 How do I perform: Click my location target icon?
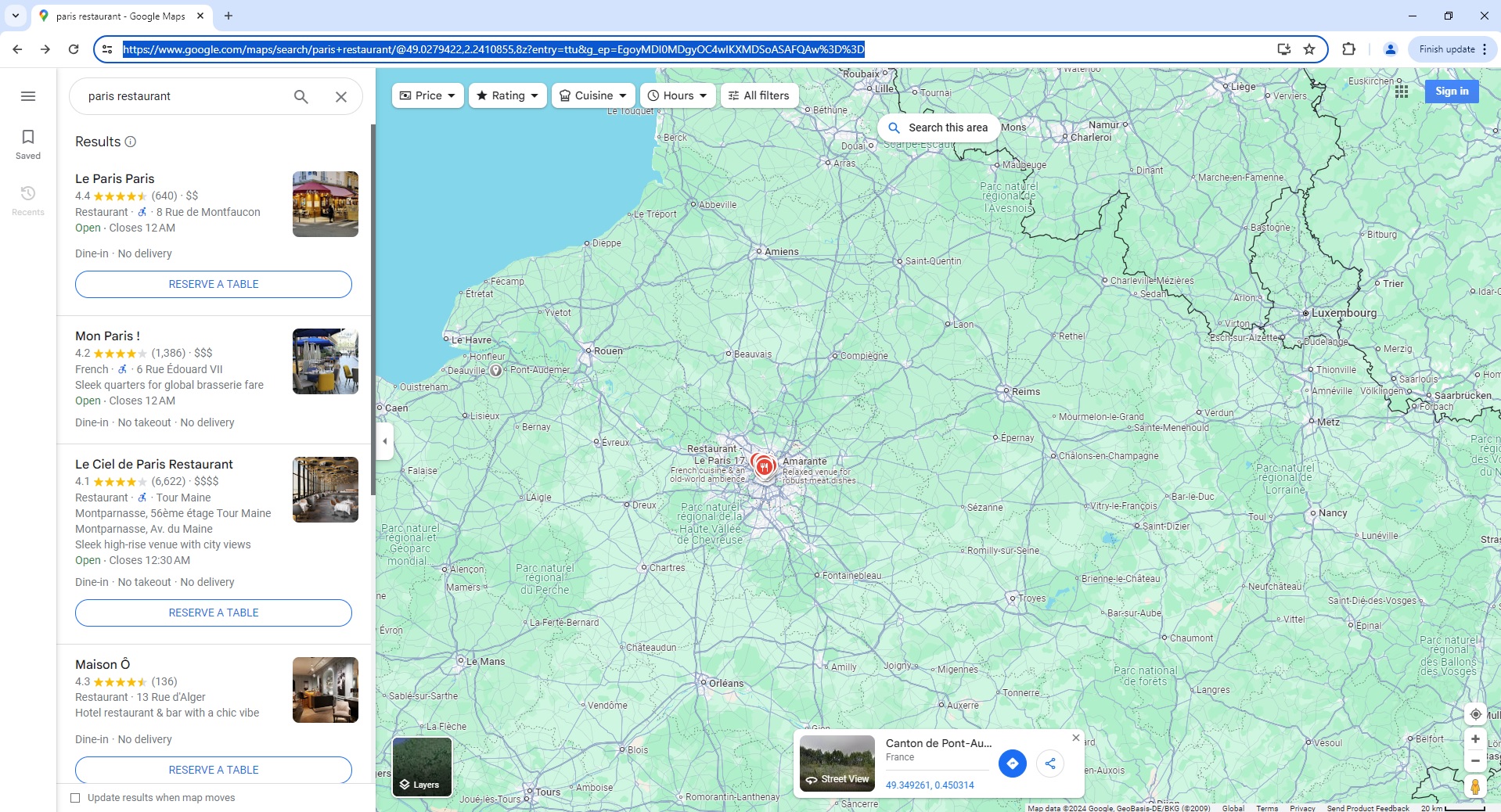click(x=1474, y=714)
